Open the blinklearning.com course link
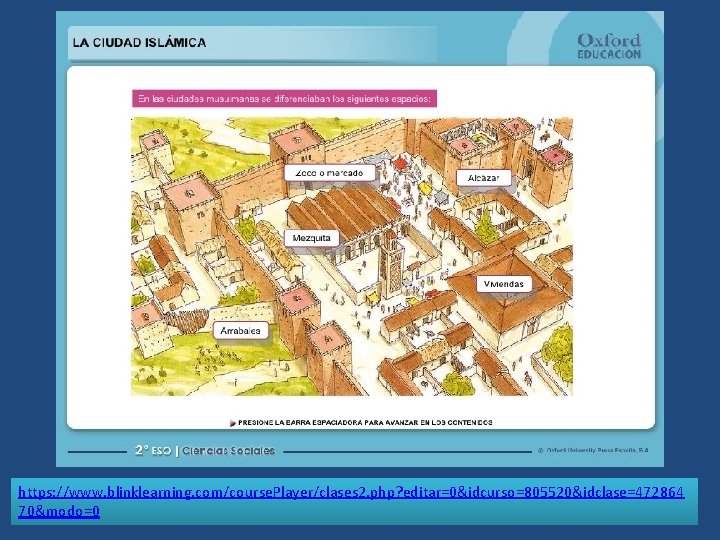 pyautogui.click(x=351, y=501)
